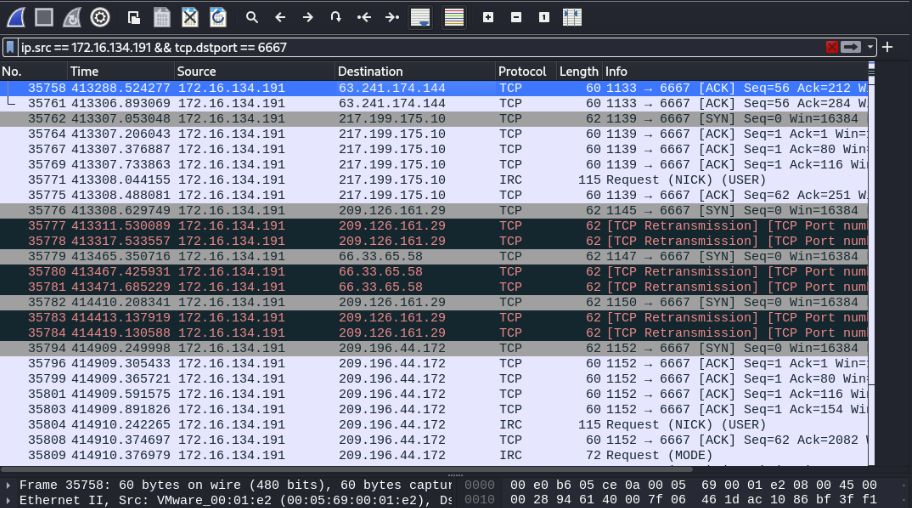Select SYN packet 35782

click(x=434, y=302)
